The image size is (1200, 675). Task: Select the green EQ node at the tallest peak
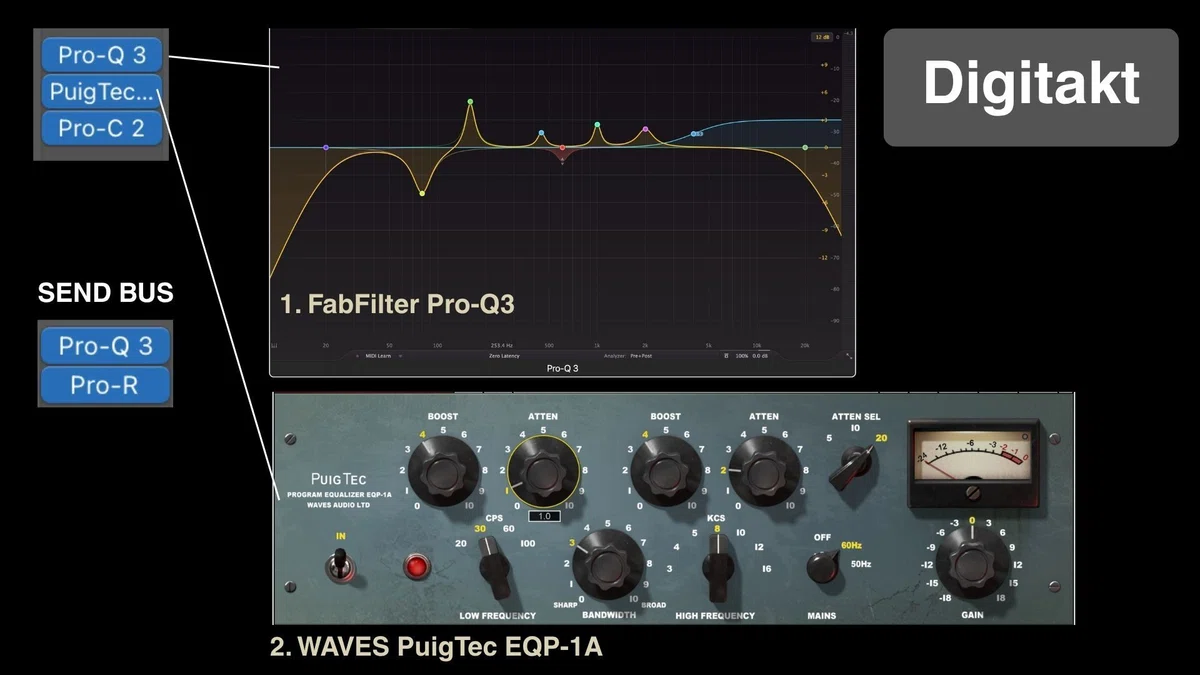pos(469,102)
